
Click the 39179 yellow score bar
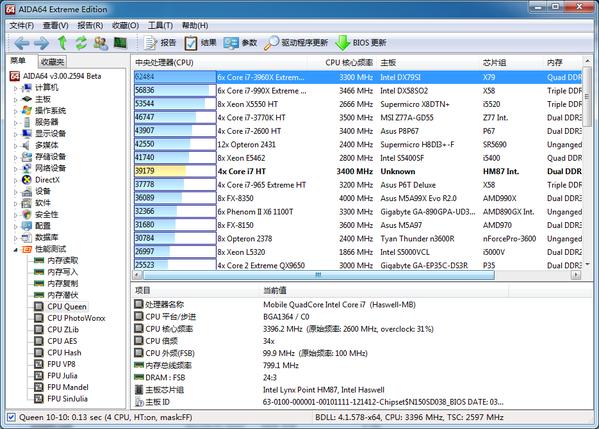[x=175, y=171]
